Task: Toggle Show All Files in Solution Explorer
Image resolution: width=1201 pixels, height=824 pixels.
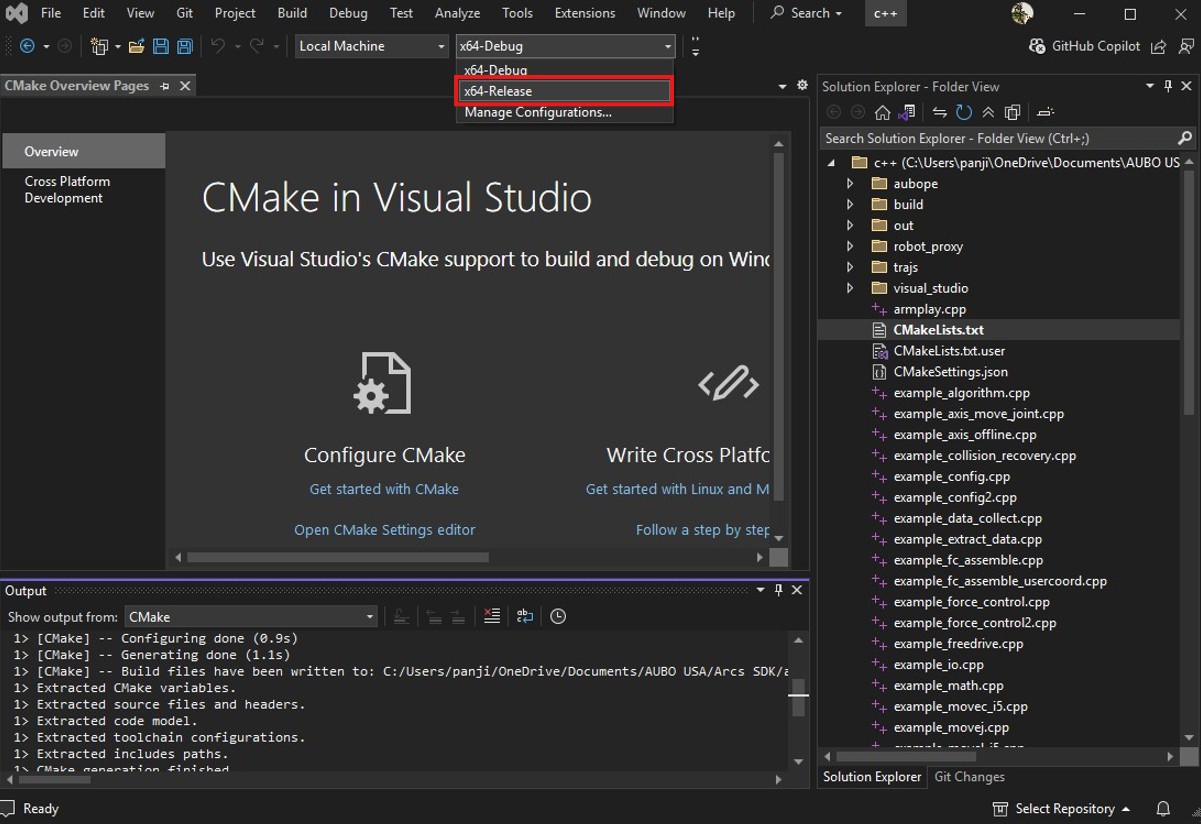Action: (1012, 112)
